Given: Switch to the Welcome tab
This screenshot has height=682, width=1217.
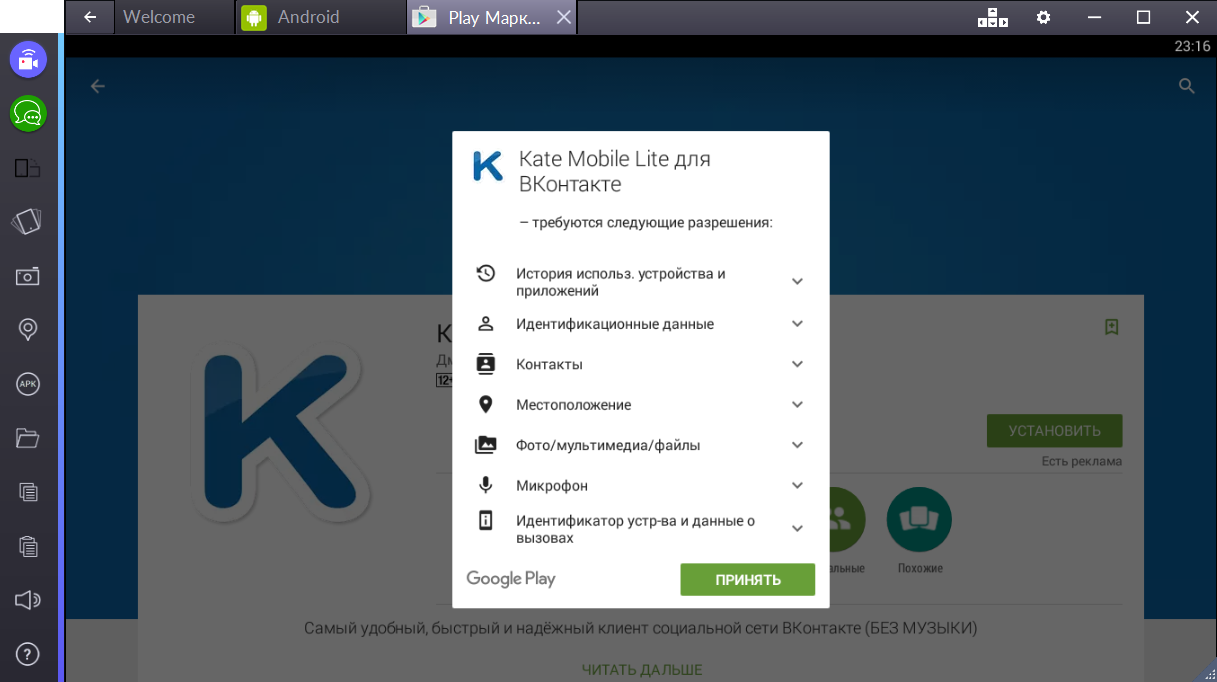Looking at the screenshot, I should (159, 17).
